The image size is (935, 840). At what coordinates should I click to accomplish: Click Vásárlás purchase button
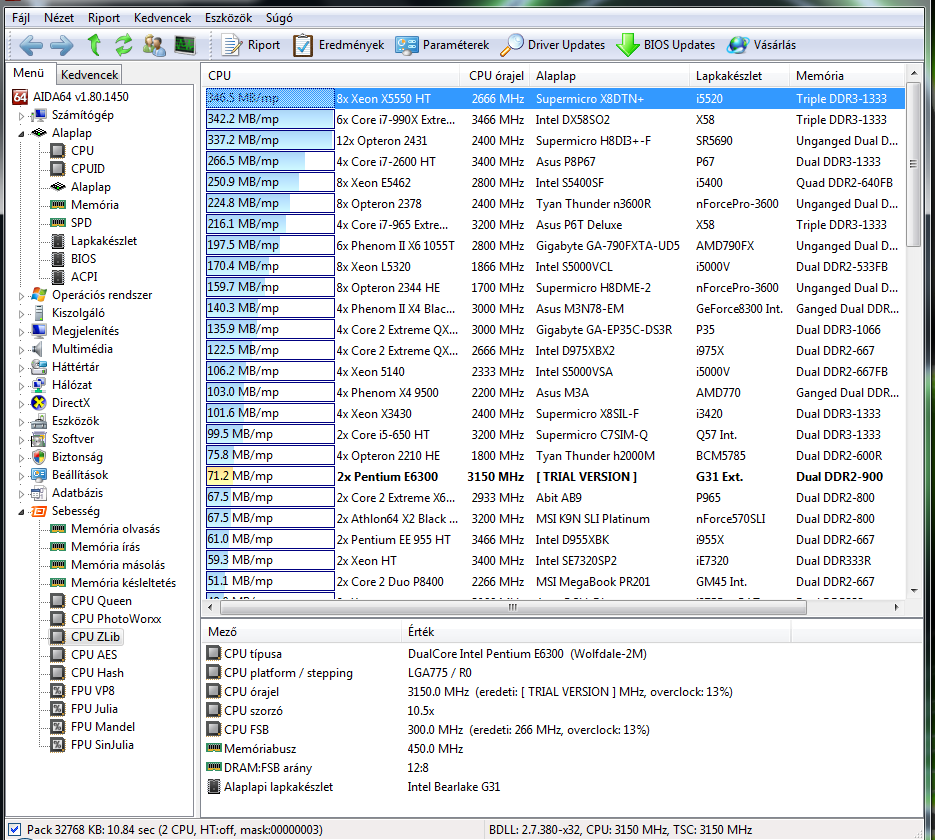[762, 45]
